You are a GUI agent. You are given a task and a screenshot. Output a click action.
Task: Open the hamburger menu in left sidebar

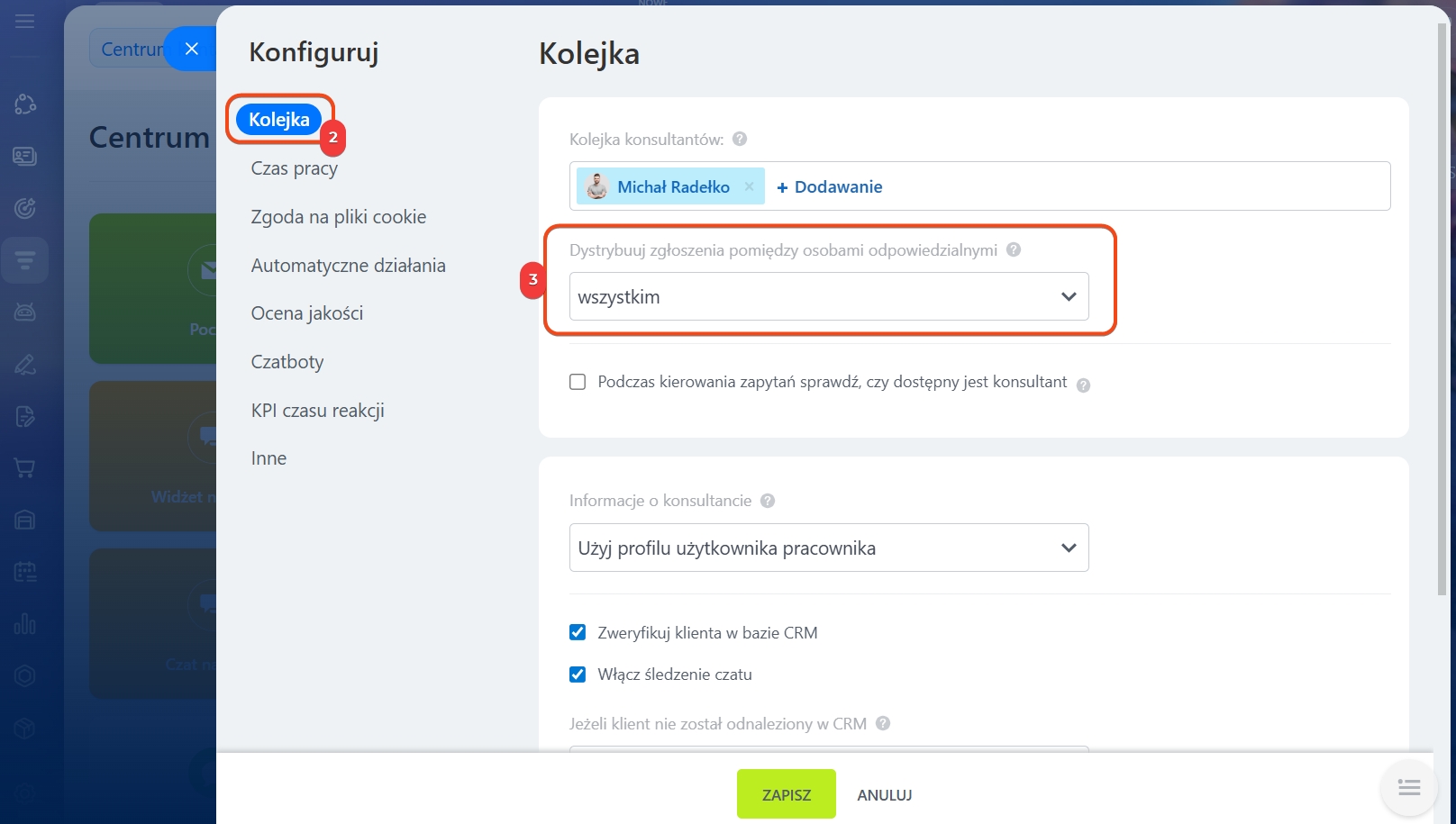(x=25, y=21)
